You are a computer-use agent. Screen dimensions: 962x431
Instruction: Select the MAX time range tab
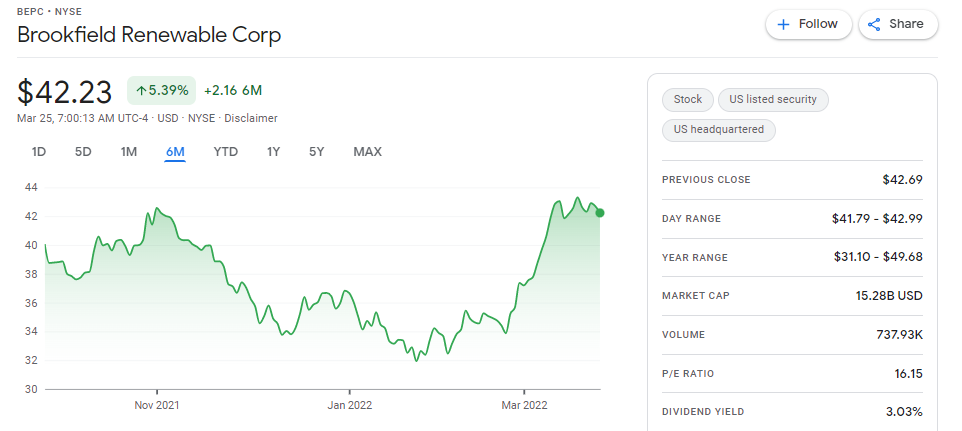[x=367, y=151]
